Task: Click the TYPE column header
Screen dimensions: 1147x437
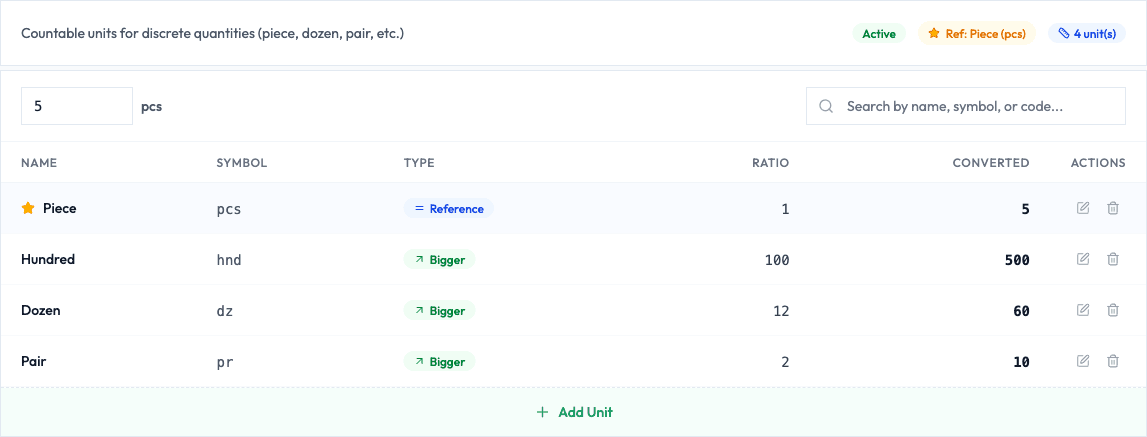Action: pos(419,163)
